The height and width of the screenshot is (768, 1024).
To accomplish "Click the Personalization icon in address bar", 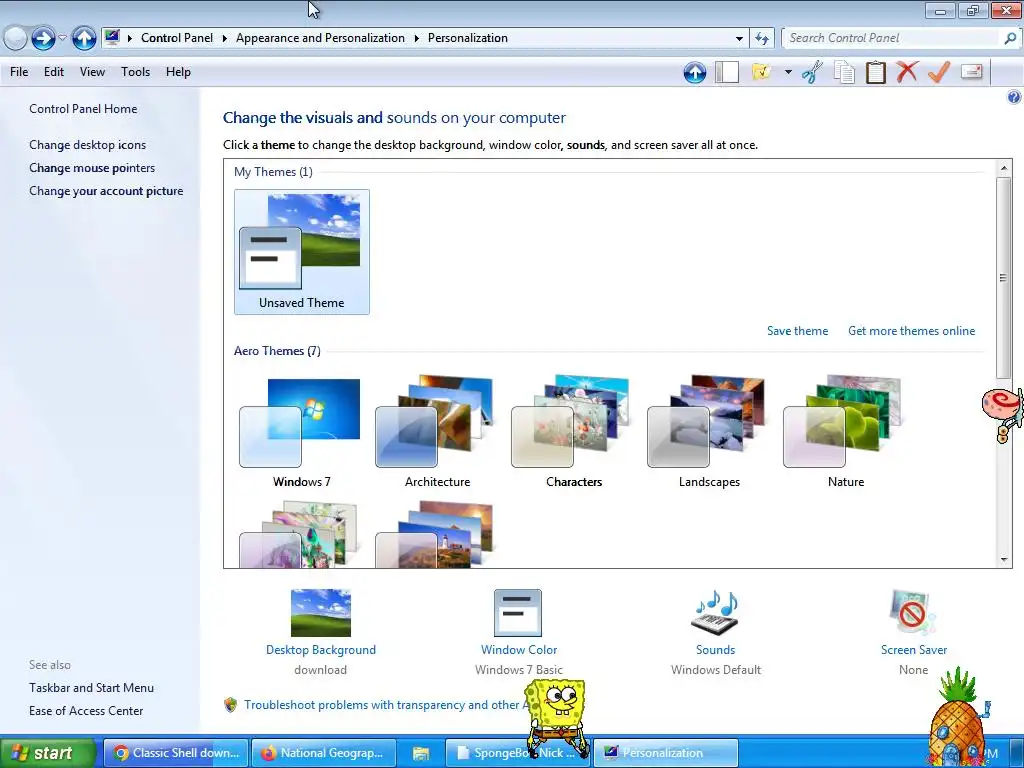I will click(x=112, y=37).
